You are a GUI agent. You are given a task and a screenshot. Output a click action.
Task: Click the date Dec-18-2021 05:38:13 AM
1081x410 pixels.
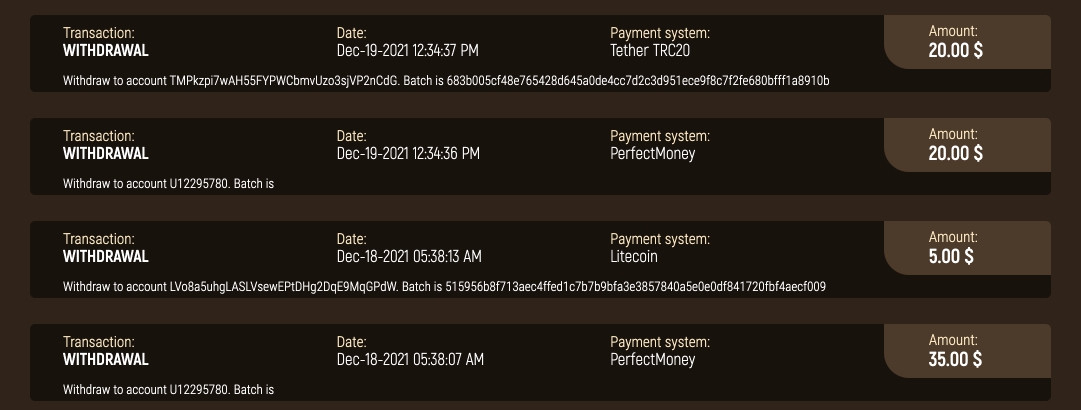coord(409,256)
